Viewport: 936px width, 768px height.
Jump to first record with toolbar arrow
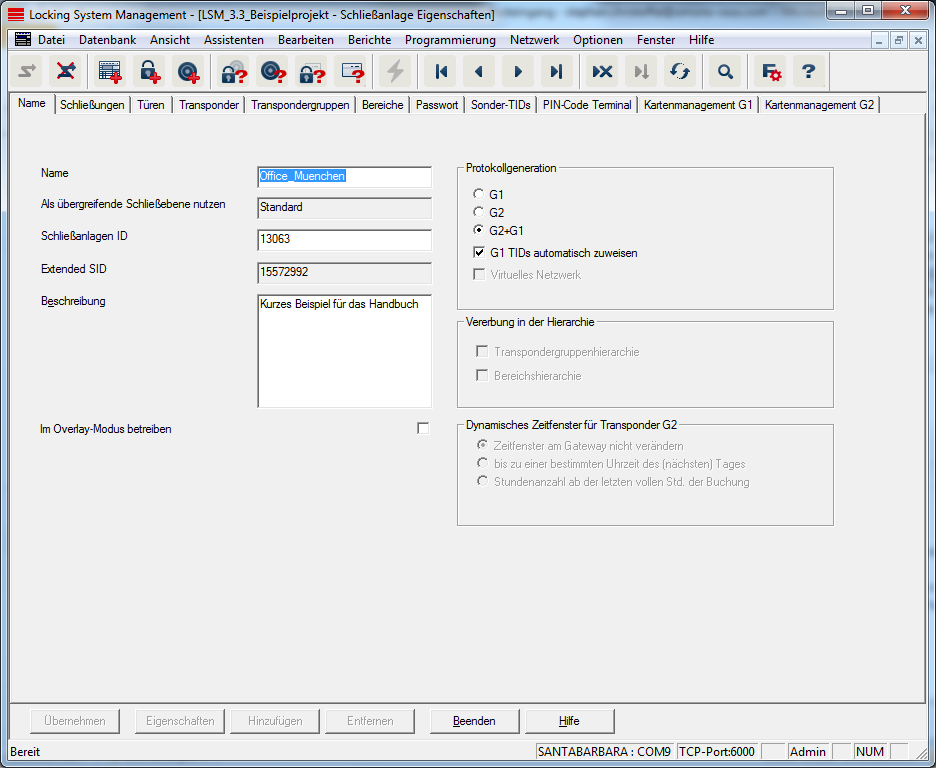pos(440,72)
